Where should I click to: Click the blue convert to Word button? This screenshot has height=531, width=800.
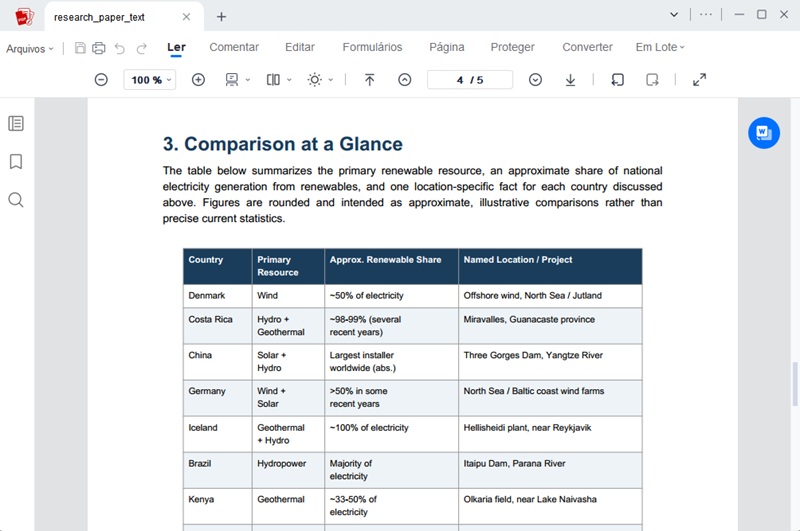tap(764, 133)
